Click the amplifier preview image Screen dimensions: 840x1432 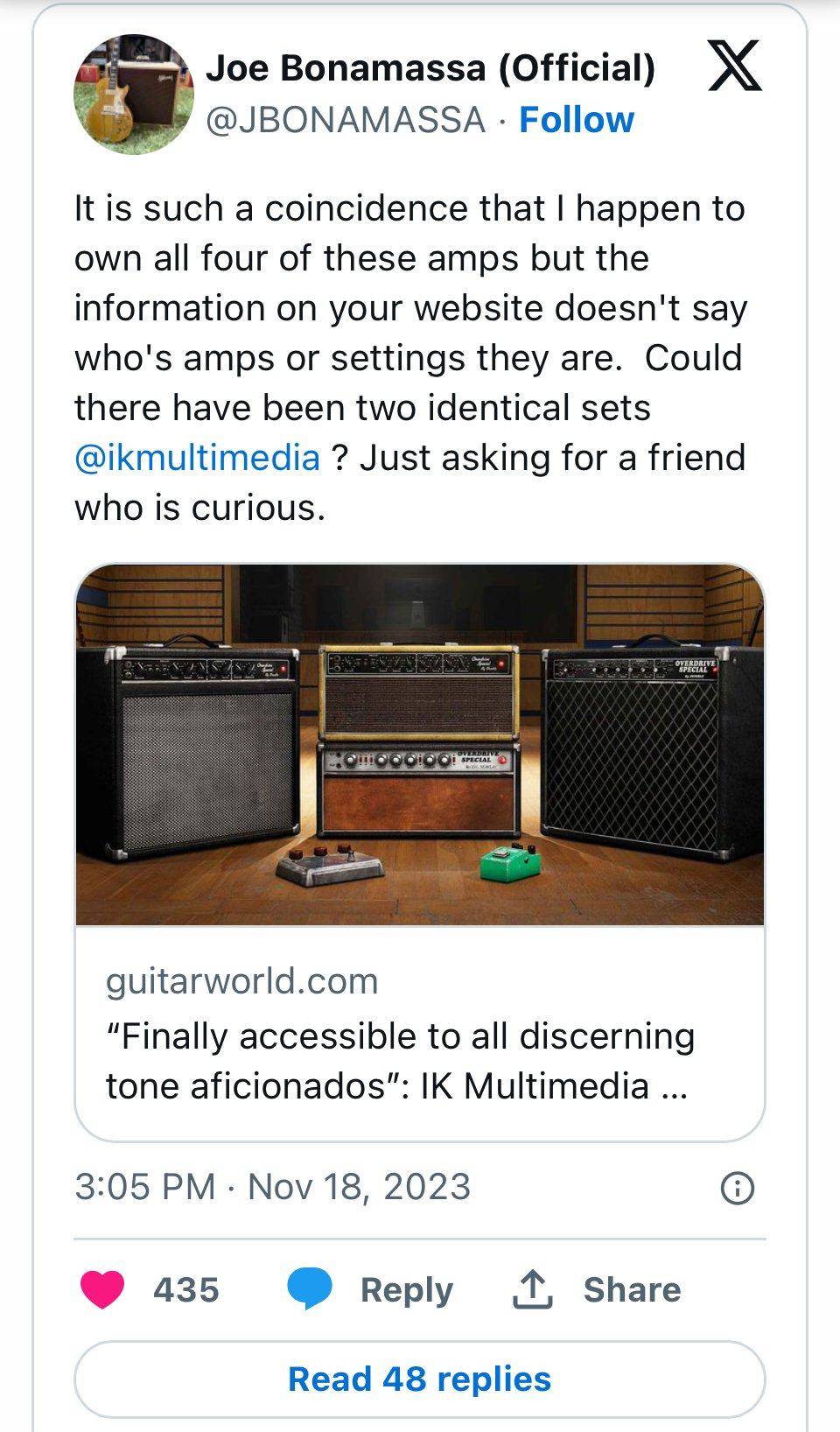click(x=420, y=744)
